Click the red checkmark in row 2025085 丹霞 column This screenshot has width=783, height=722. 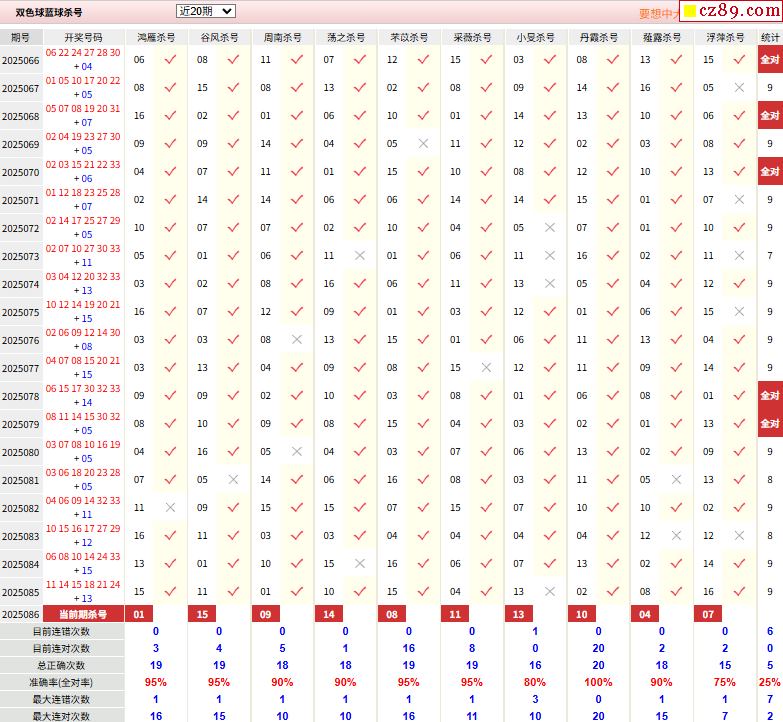coord(613,591)
